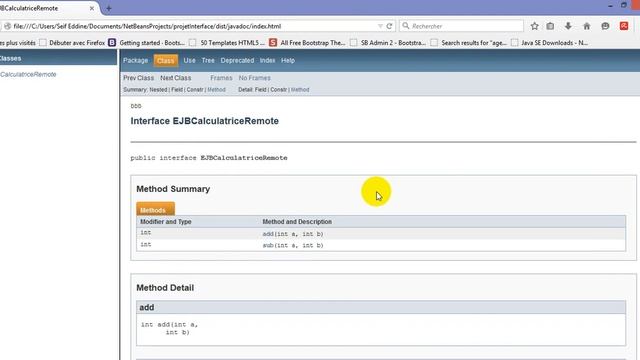Open the bookmarks library icon
640x360 pixels.
[x=550, y=26]
